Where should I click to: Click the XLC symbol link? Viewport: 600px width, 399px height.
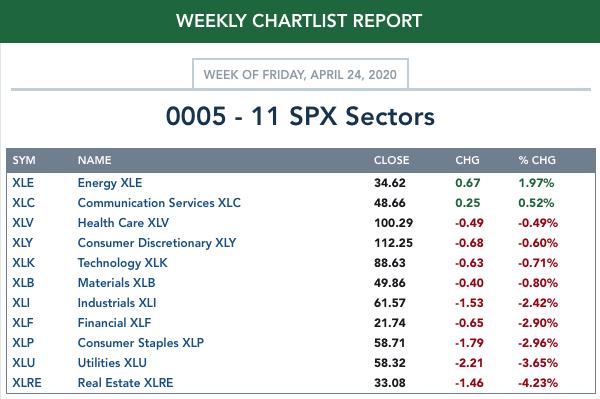[x=23, y=203]
